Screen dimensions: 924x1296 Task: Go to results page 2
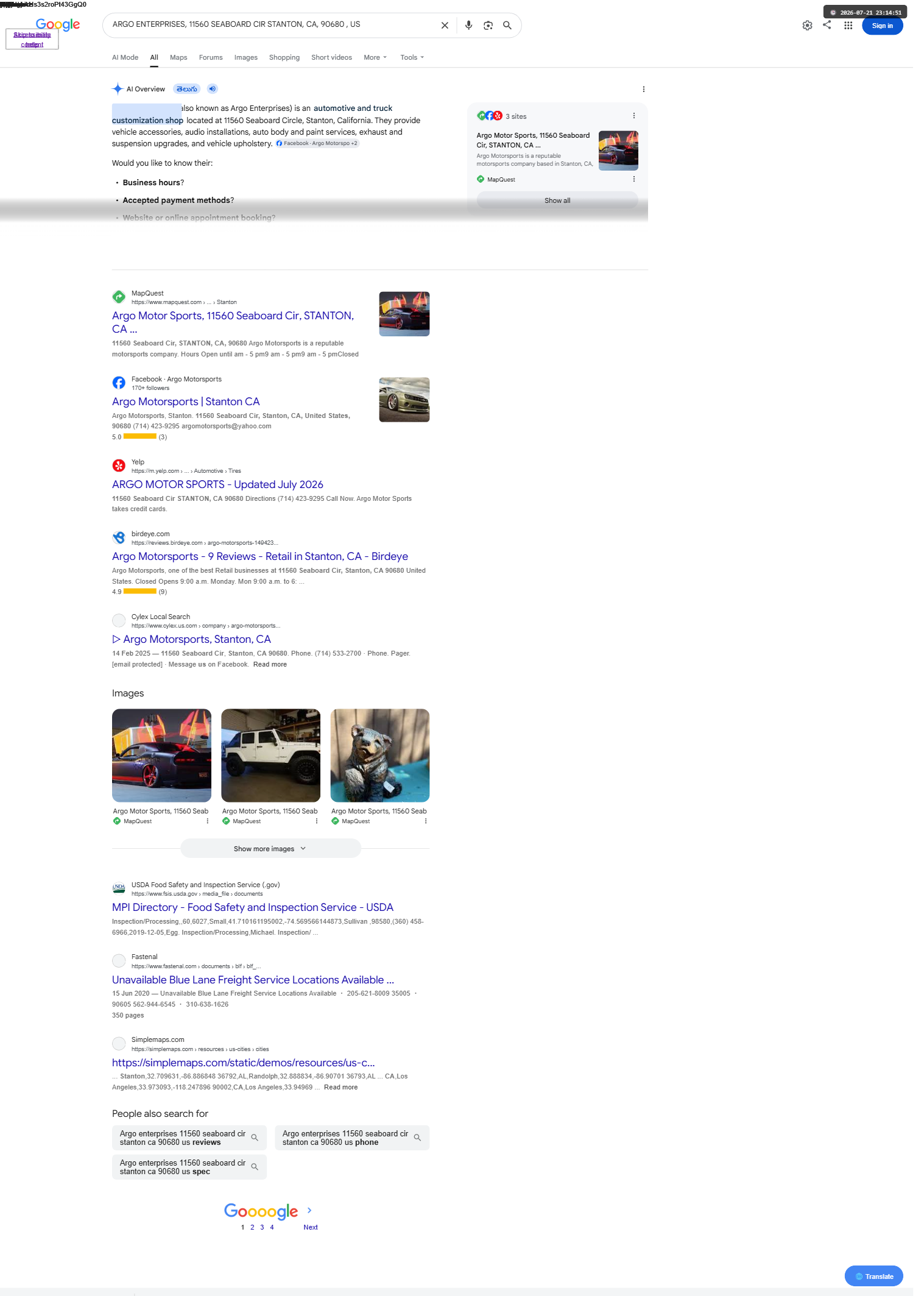point(252,1227)
